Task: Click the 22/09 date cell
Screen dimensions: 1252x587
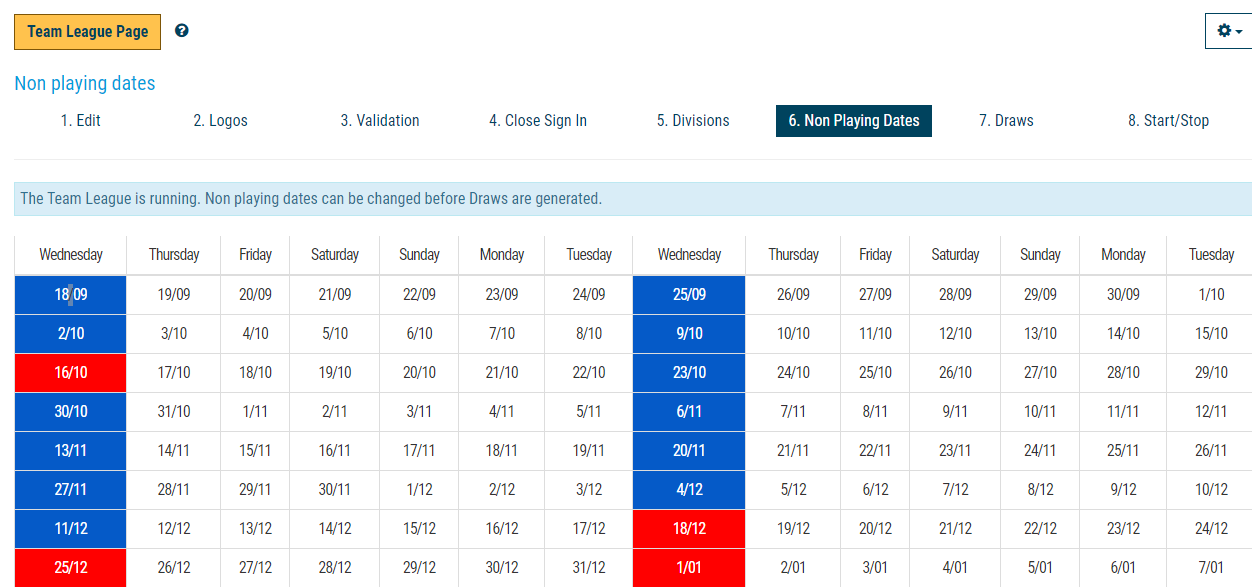Action: (x=419, y=295)
